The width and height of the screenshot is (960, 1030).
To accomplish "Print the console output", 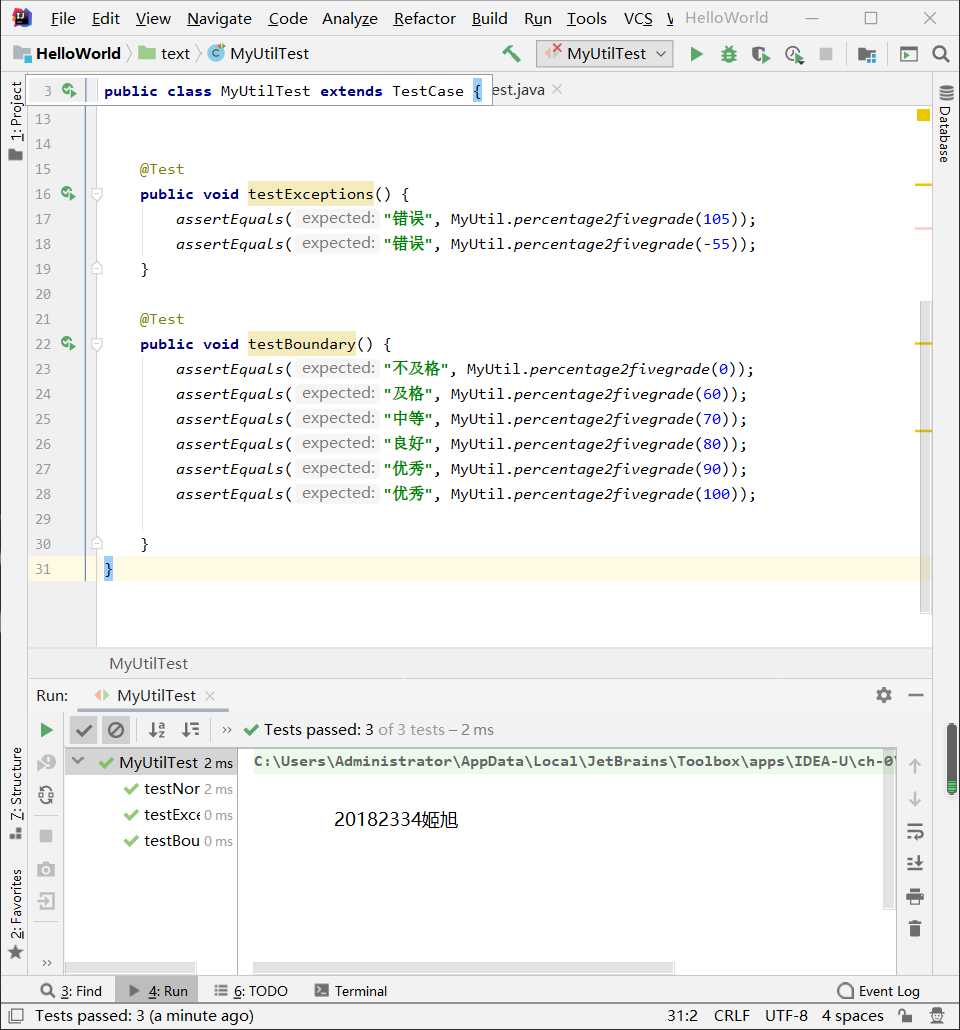I will pyautogui.click(x=915, y=896).
